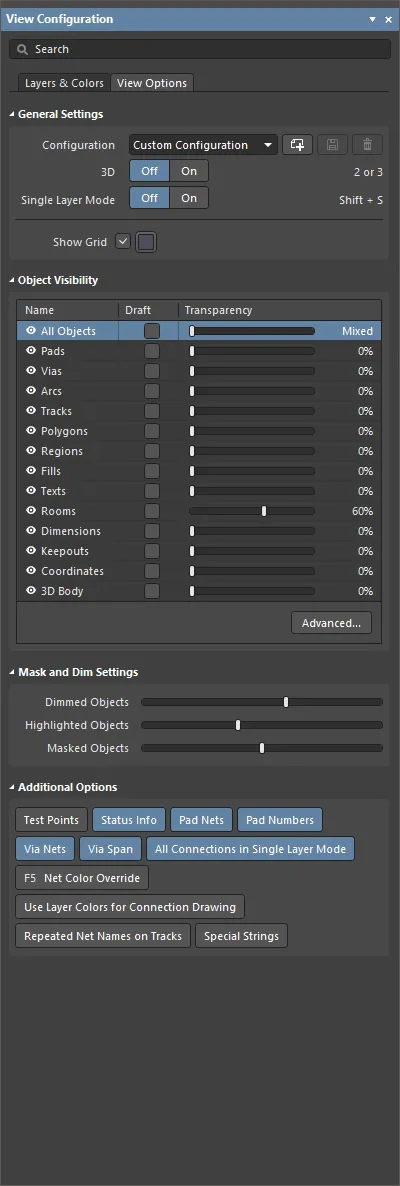Turn 3D mode On
400x1186 pixels.
189,171
